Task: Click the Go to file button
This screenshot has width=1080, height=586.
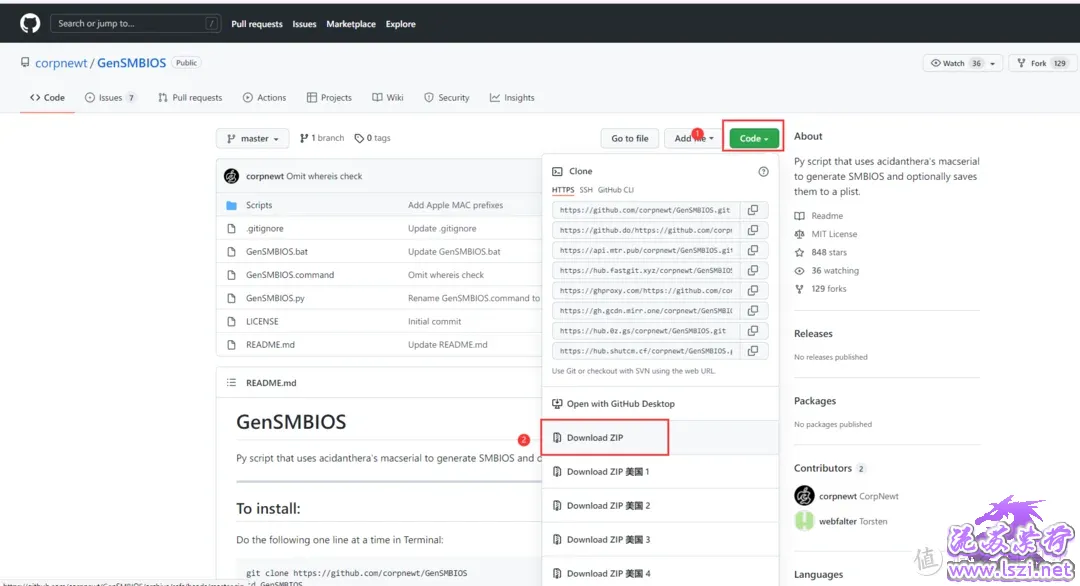Action: coord(630,138)
